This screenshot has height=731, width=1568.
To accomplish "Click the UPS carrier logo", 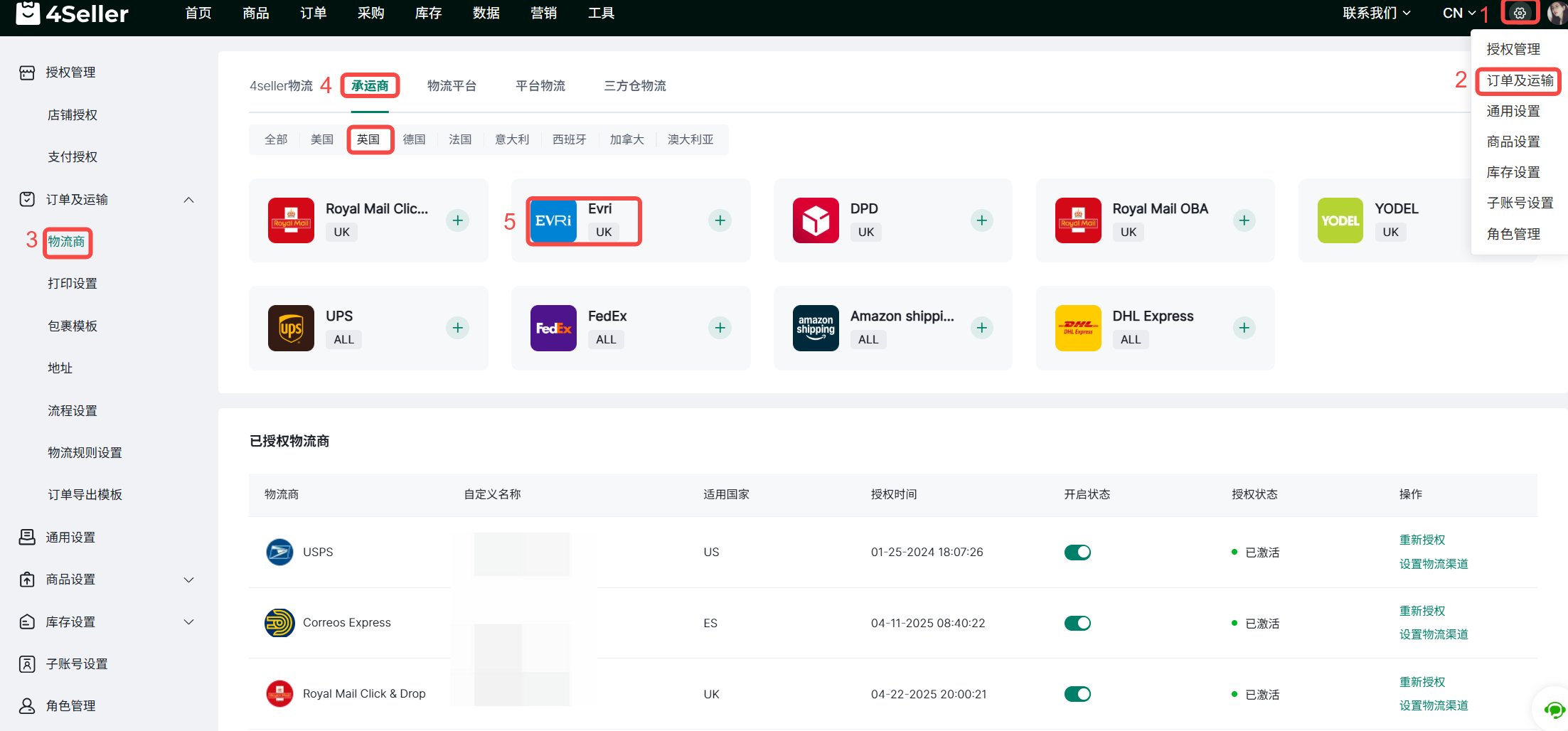I will point(291,328).
